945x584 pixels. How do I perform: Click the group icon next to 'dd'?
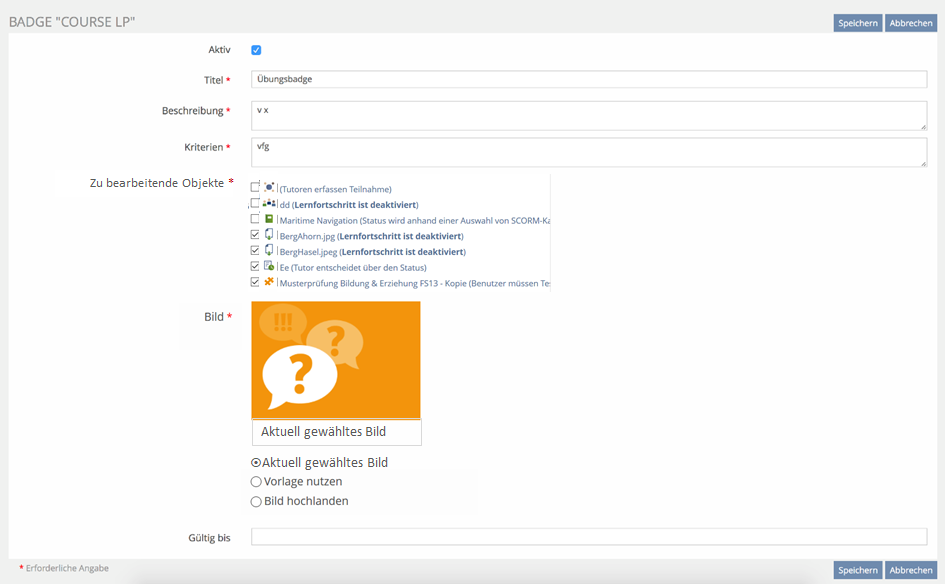(269, 203)
